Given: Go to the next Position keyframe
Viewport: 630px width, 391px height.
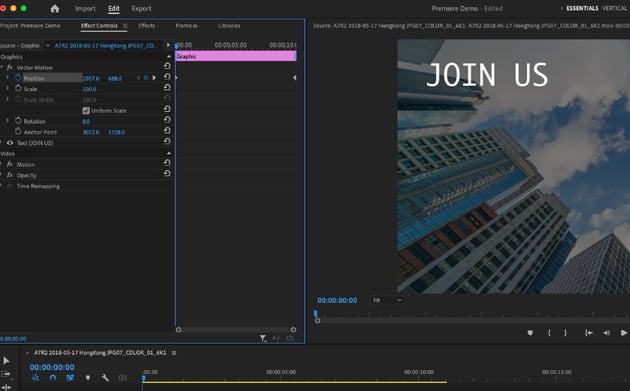Looking at the screenshot, I should click(x=154, y=78).
